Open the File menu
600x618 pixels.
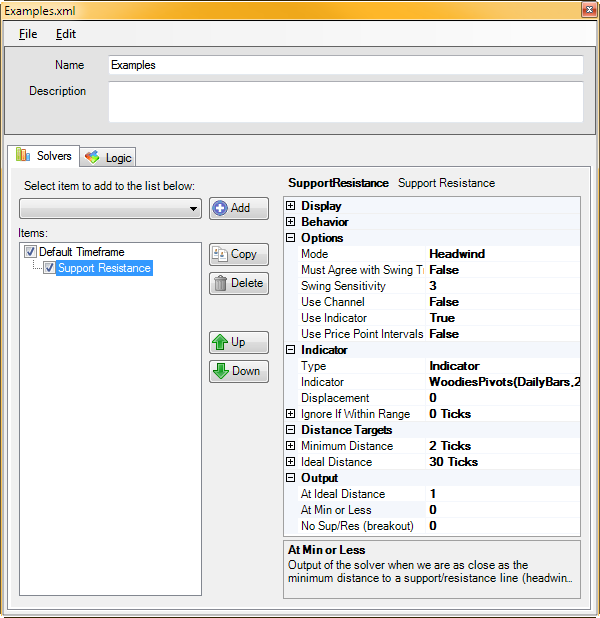(x=28, y=34)
